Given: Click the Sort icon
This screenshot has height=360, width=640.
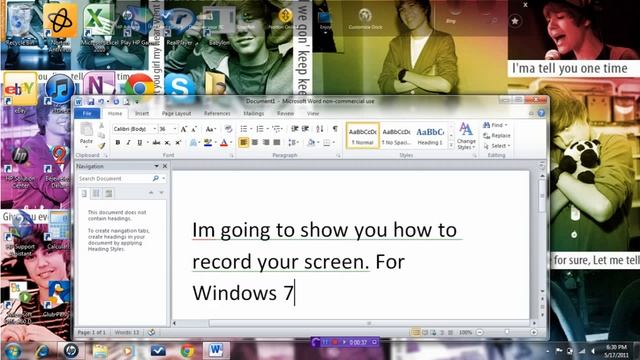Looking at the screenshot, I should tap(320, 129).
